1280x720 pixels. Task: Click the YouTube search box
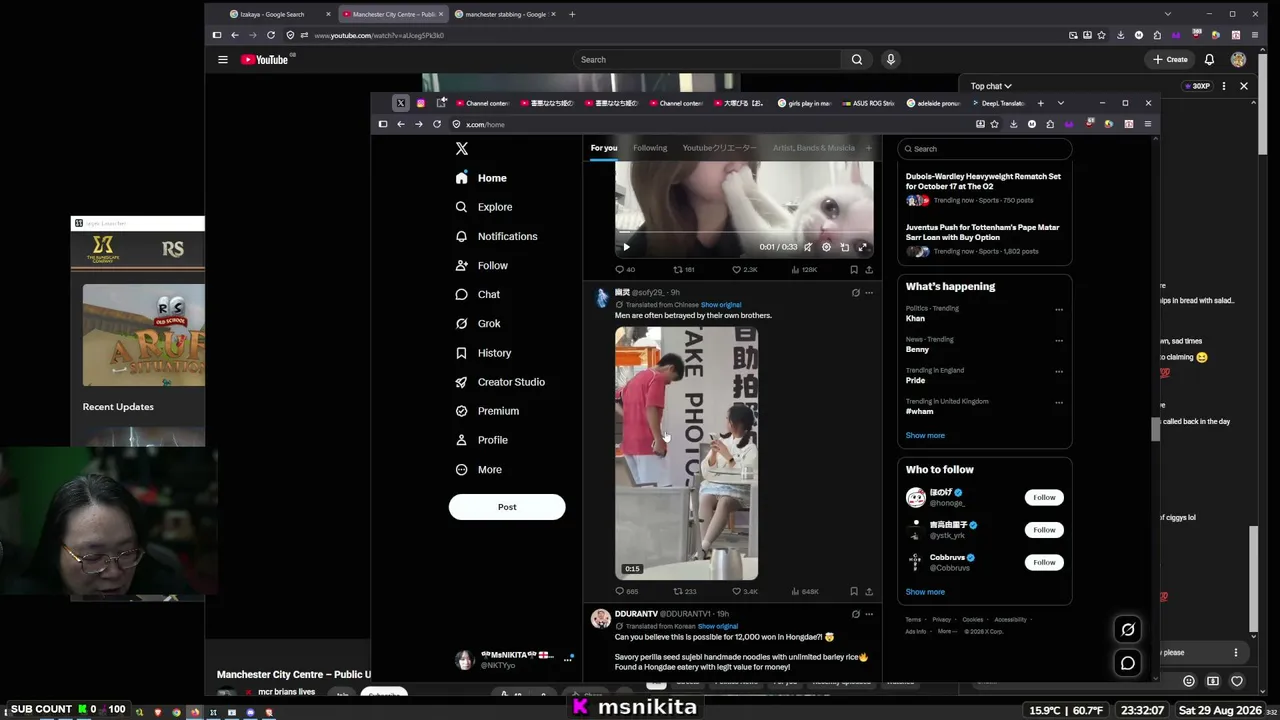click(x=708, y=60)
